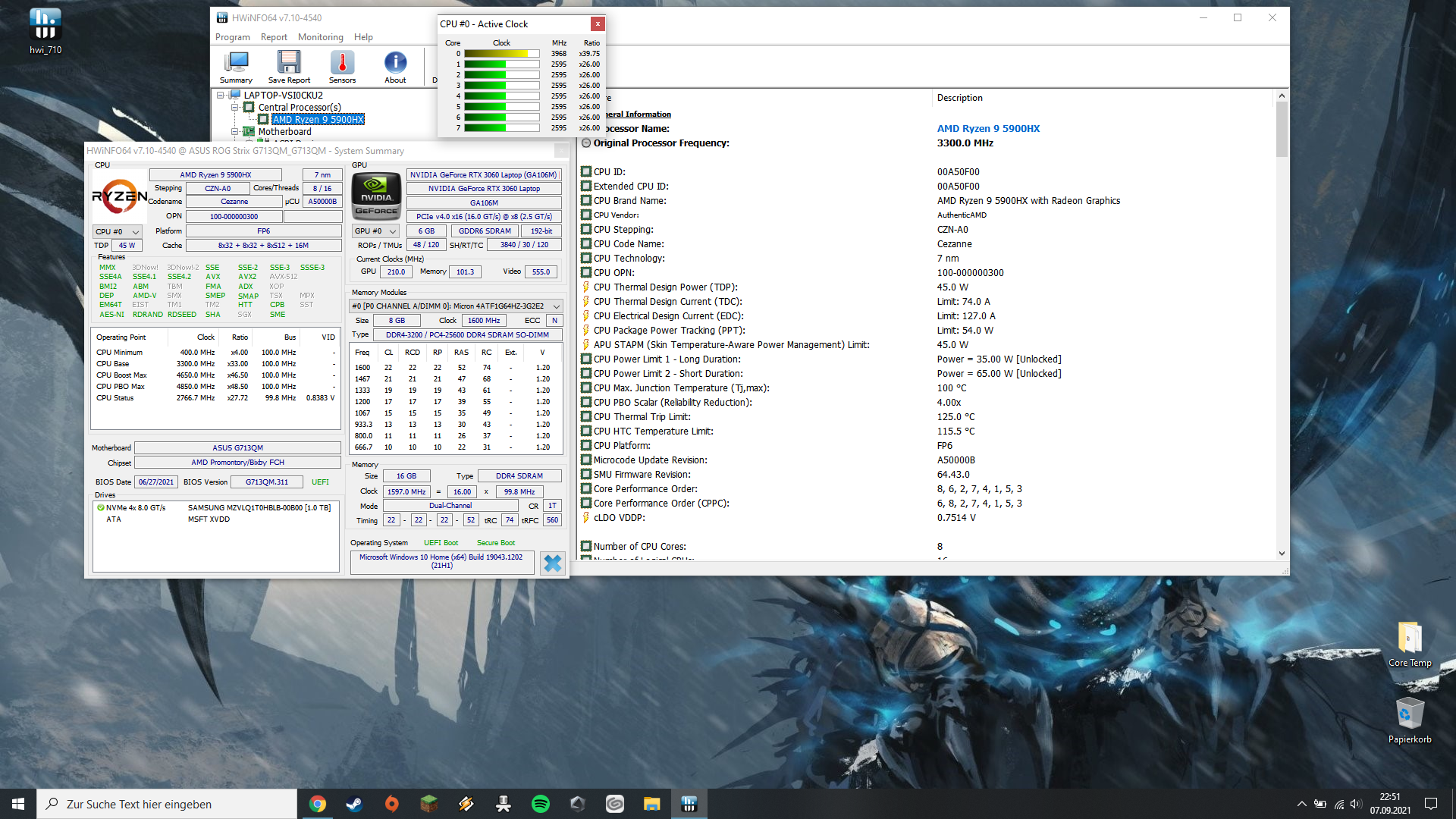Viewport: 1456px width, 819px height.
Task: Open the CPU #0 selector dropdown
Action: [x=118, y=231]
